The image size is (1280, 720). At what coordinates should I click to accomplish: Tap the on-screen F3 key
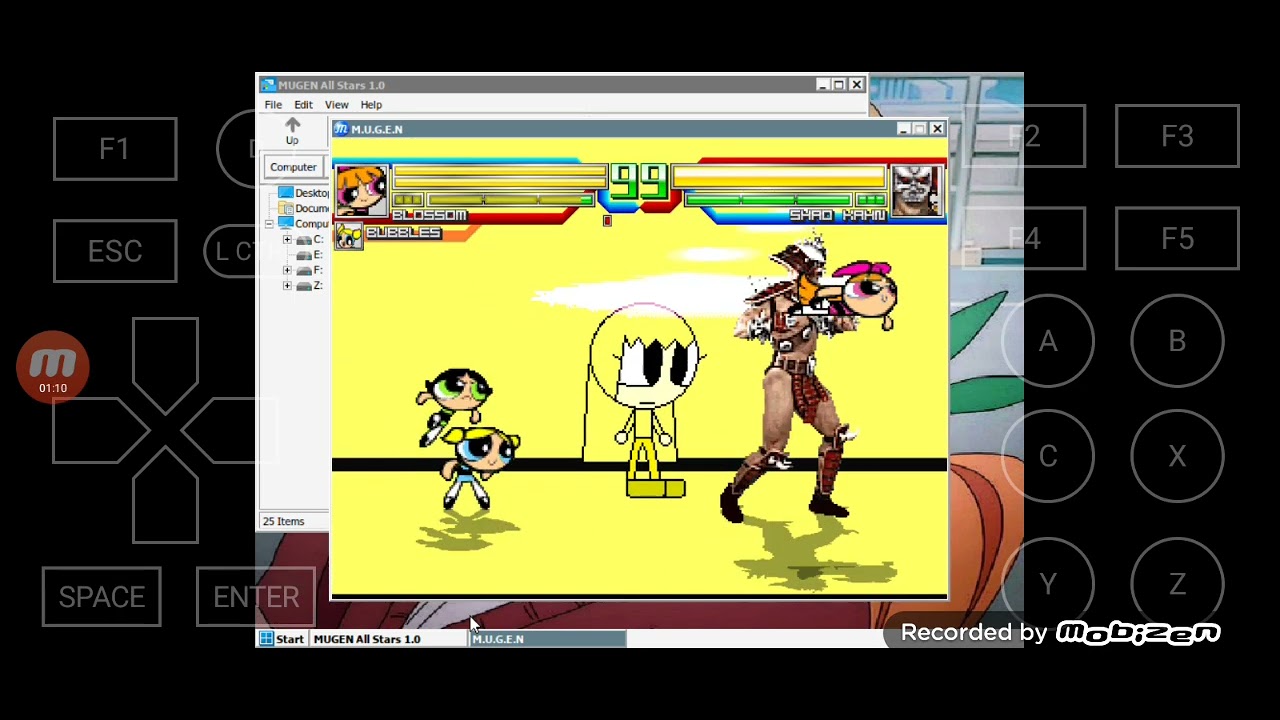coord(1177,136)
